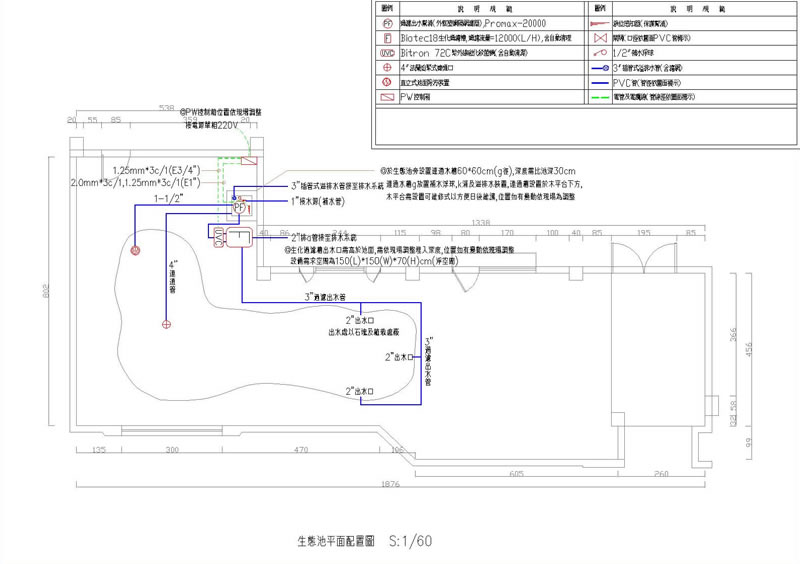
Task: Select the Bitron 72C legend description
Action: click(464, 53)
